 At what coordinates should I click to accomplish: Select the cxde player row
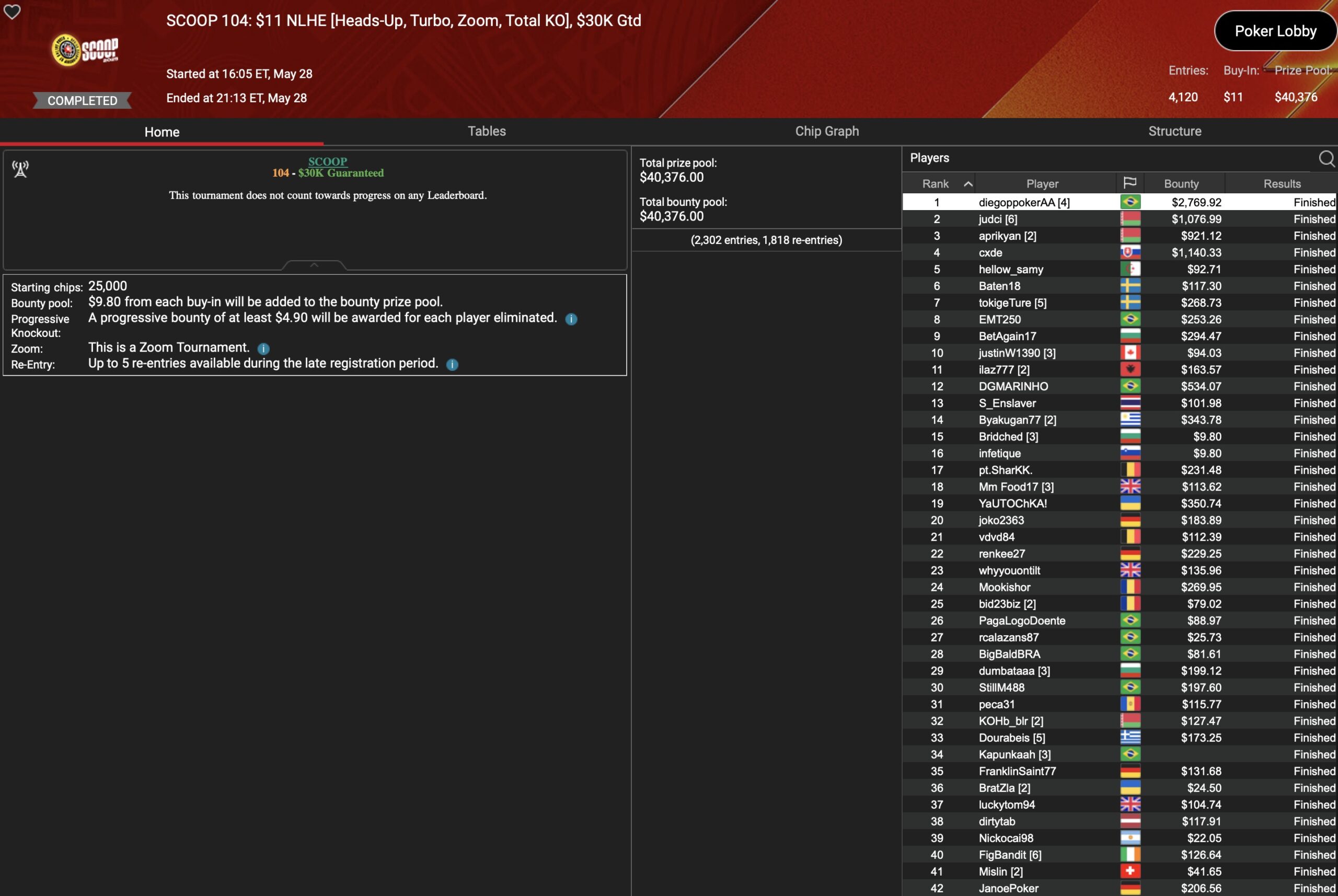990,252
